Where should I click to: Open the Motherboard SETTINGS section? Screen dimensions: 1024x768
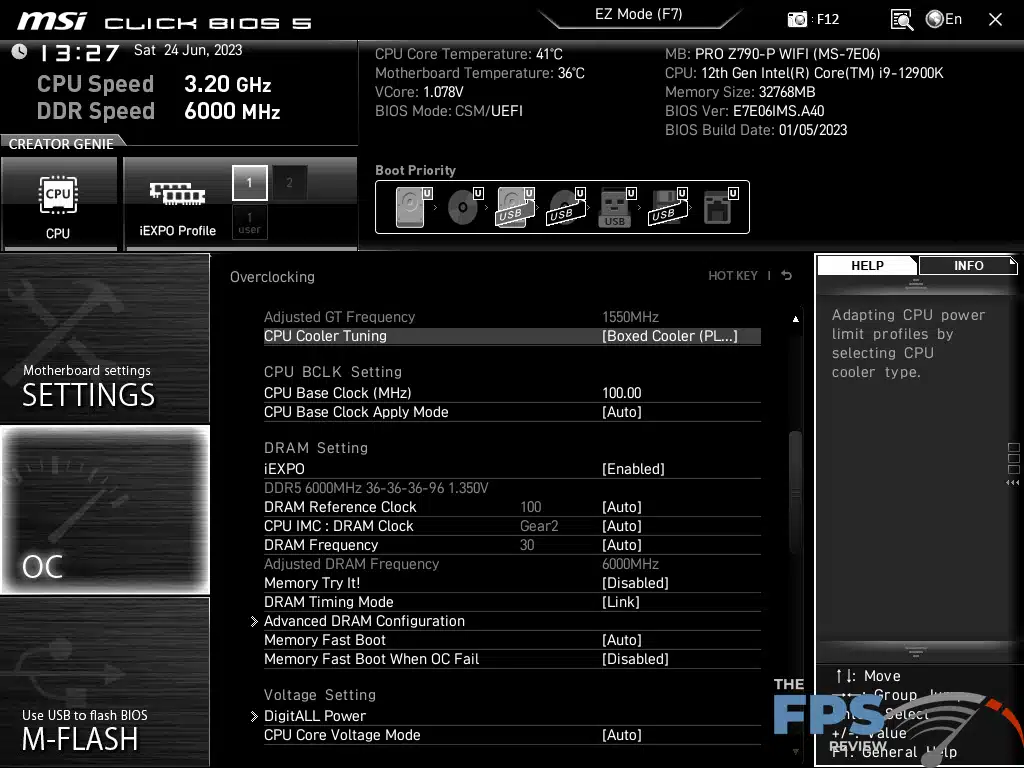click(x=104, y=338)
